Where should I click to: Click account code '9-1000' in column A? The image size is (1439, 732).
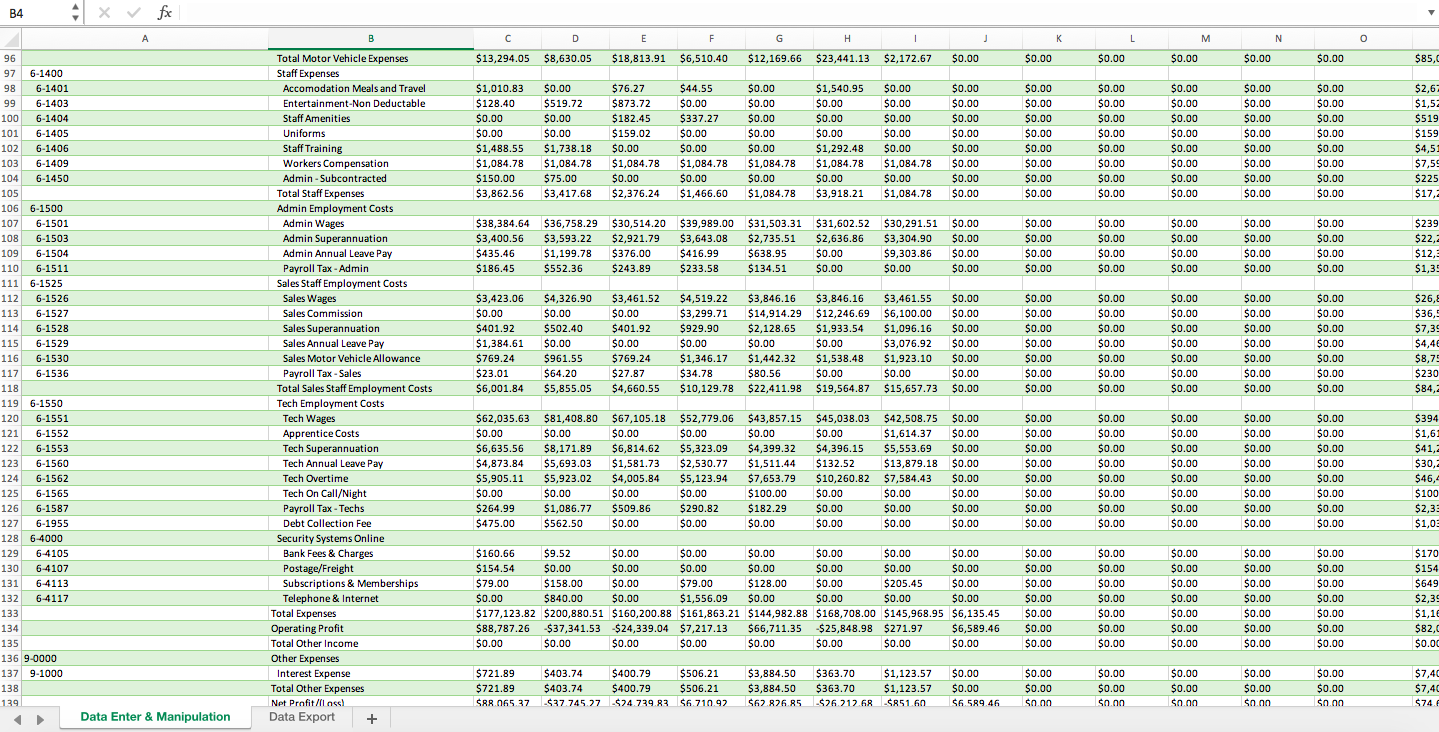(145, 674)
